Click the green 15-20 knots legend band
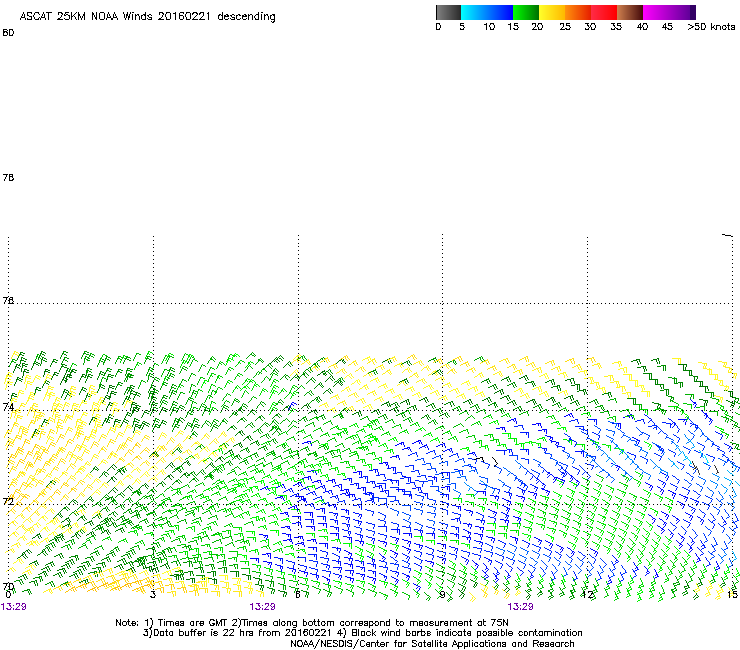The image size is (740, 650). click(x=526, y=12)
